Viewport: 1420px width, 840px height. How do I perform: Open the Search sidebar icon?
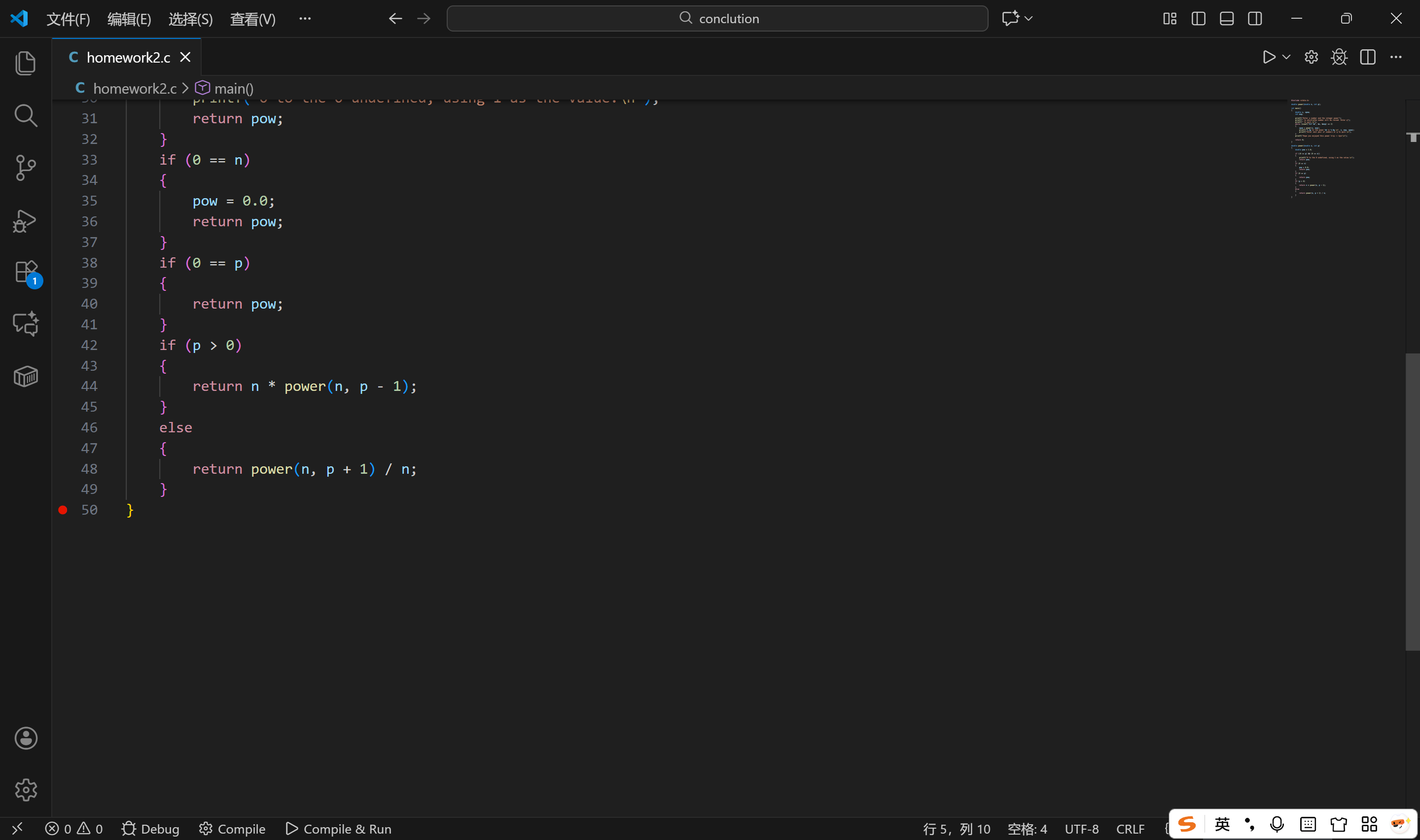pos(26,115)
